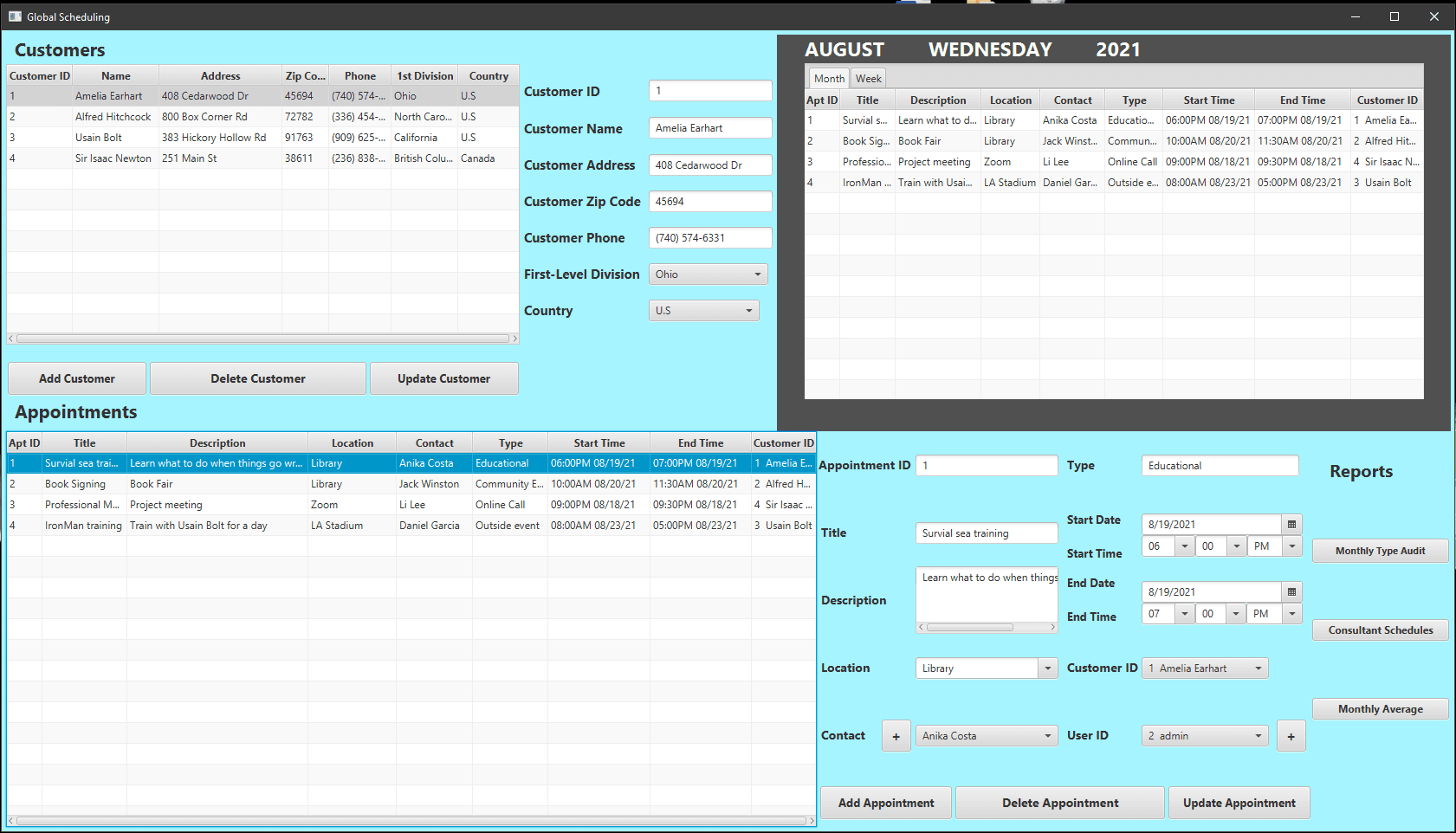Image resolution: width=1456 pixels, height=833 pixels.
Task: Select Jack Winst... row in calendar table
Action: pyautogui.click(x=1114, y=141)
